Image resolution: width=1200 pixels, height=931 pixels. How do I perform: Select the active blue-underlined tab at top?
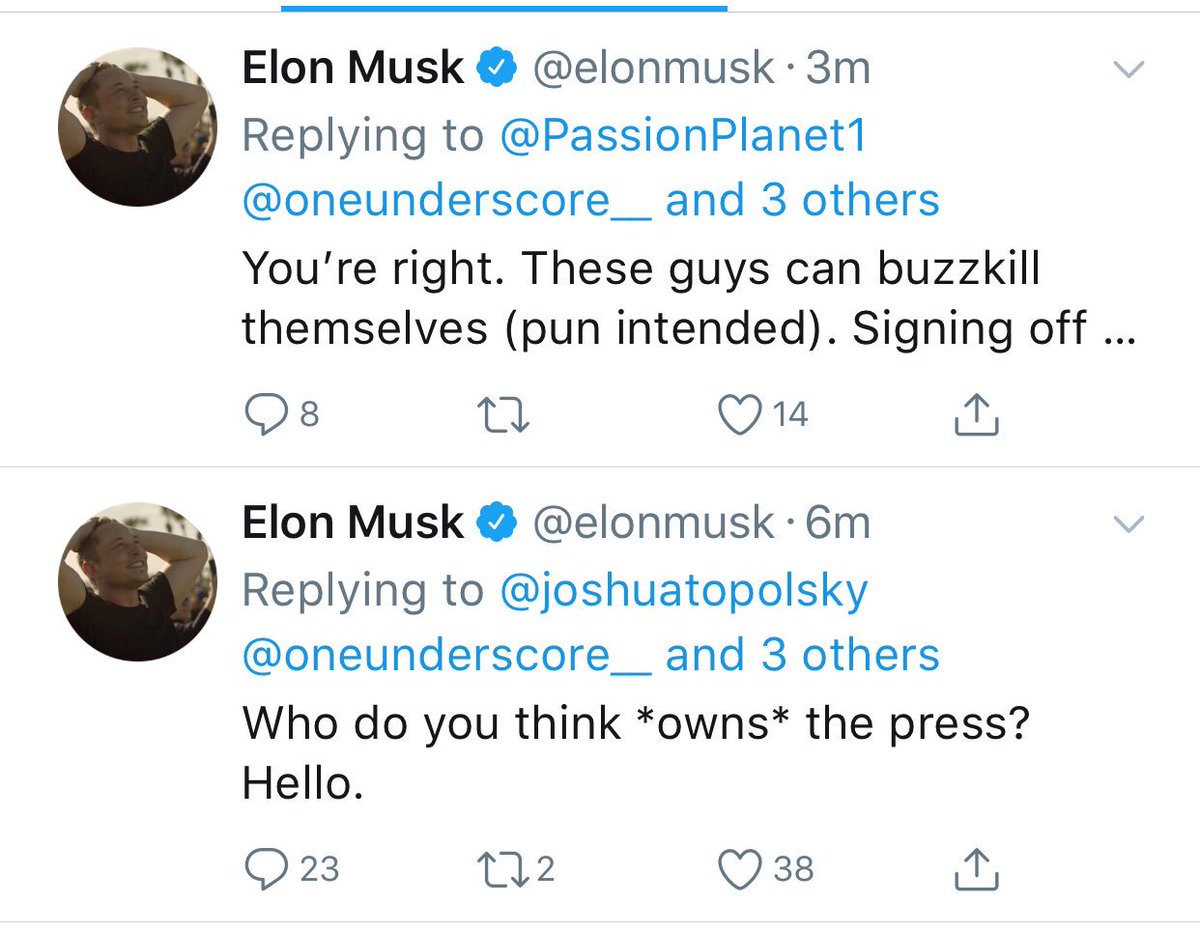click(504, 6)
